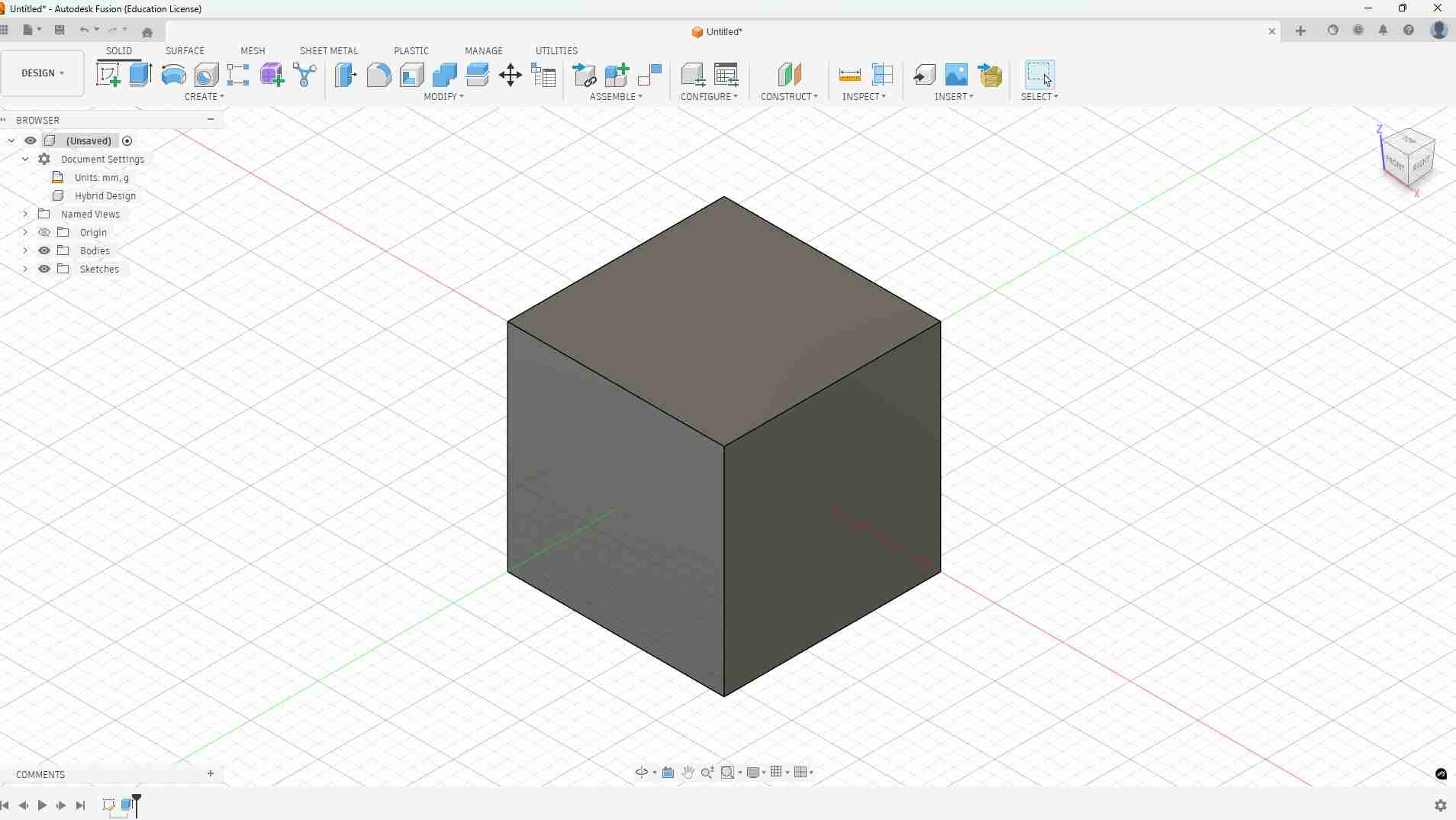Select the Insert Derive tool

[924, 75]
